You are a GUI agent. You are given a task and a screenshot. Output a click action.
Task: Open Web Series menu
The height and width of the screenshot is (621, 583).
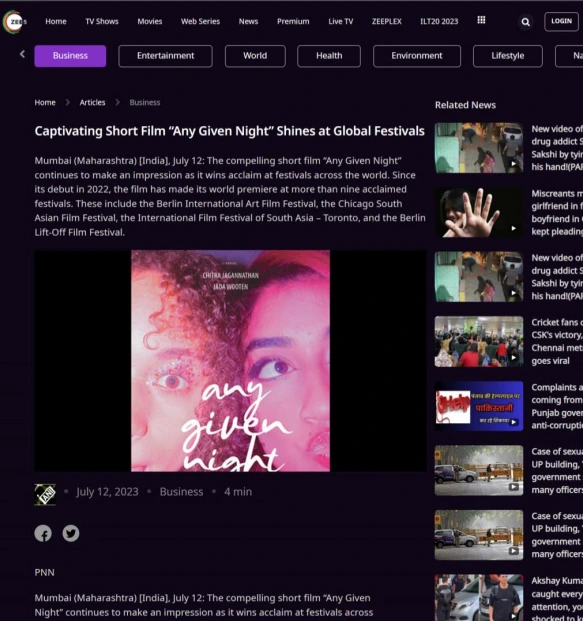click(200, 21)
